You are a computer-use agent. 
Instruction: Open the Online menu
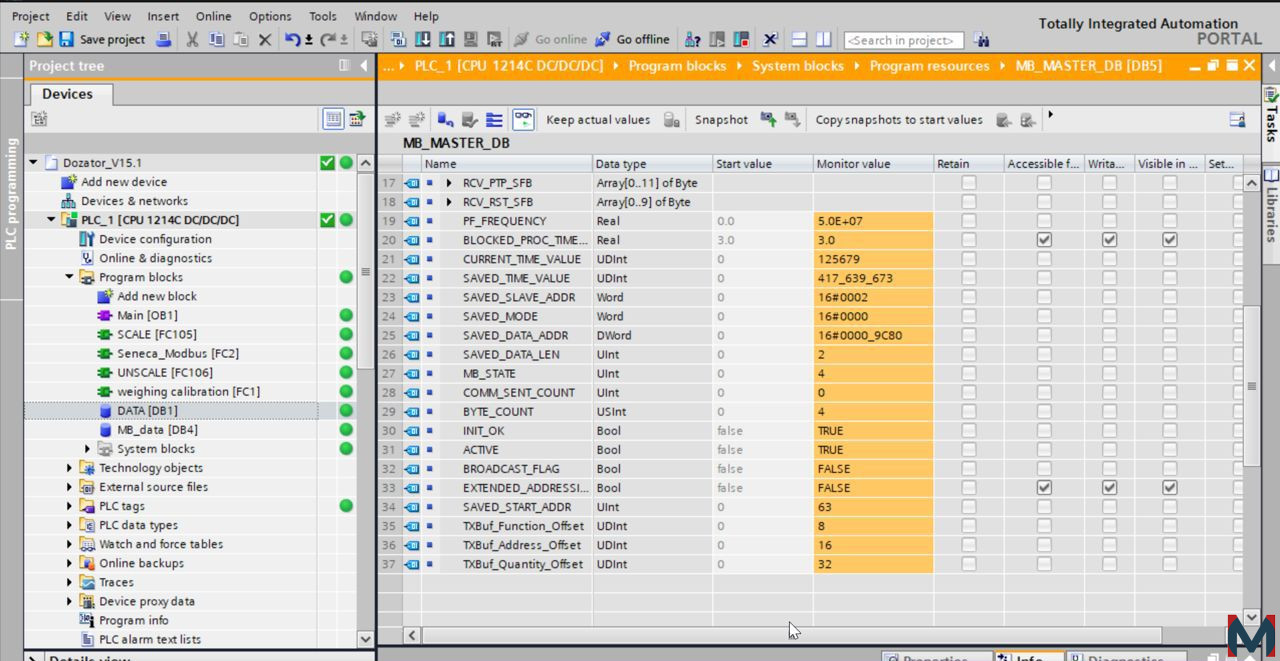tap(213, 16)
